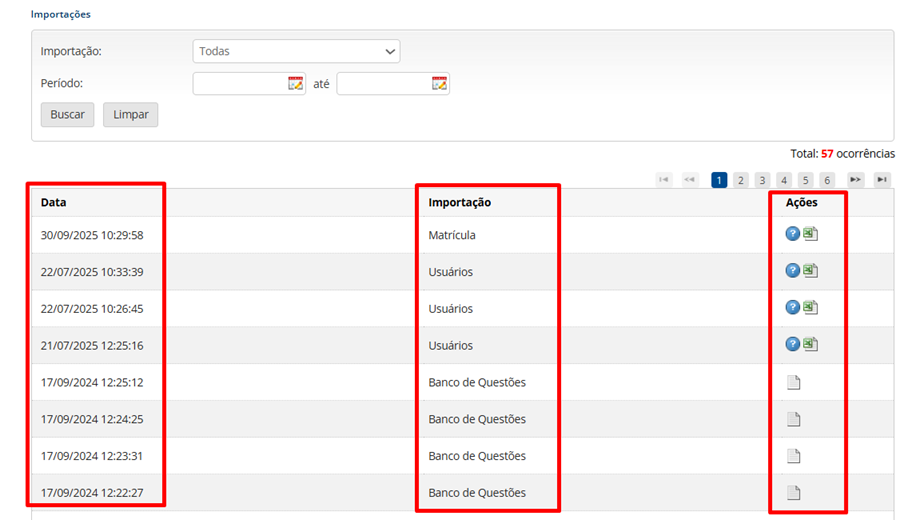Open help icon for 22/07/2025 10:26:45 row
This screenshot has height=520, width=924.
[x=793, y=307]
